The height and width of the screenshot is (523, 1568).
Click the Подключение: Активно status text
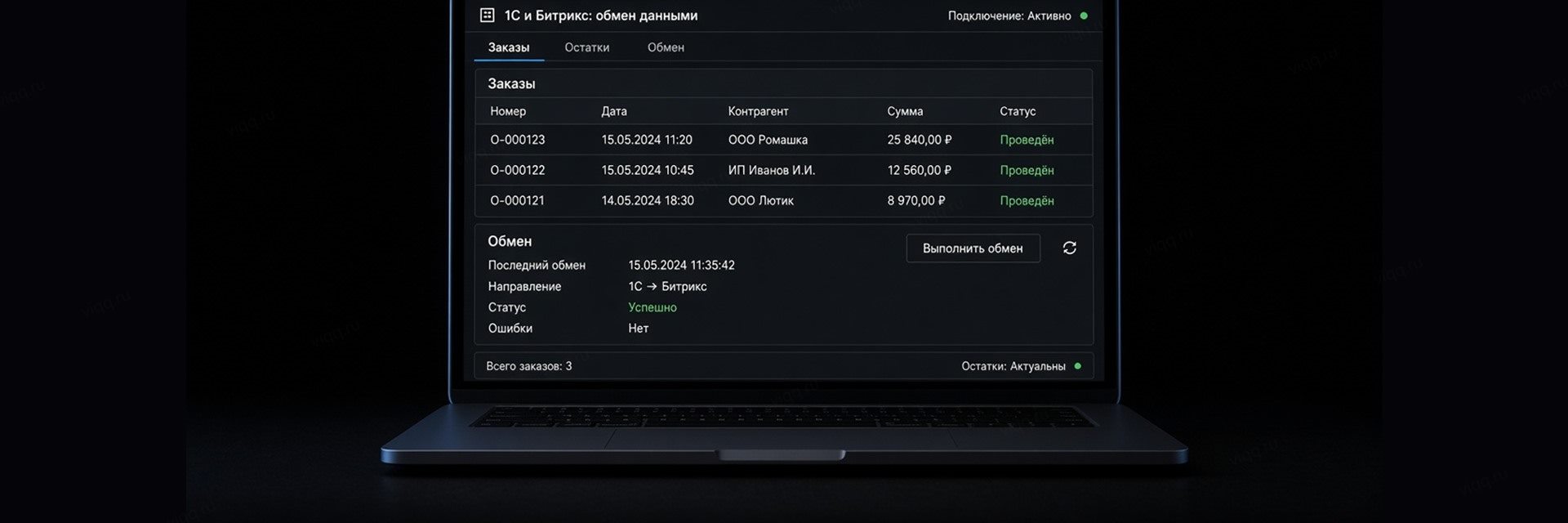click(1009, 16)
